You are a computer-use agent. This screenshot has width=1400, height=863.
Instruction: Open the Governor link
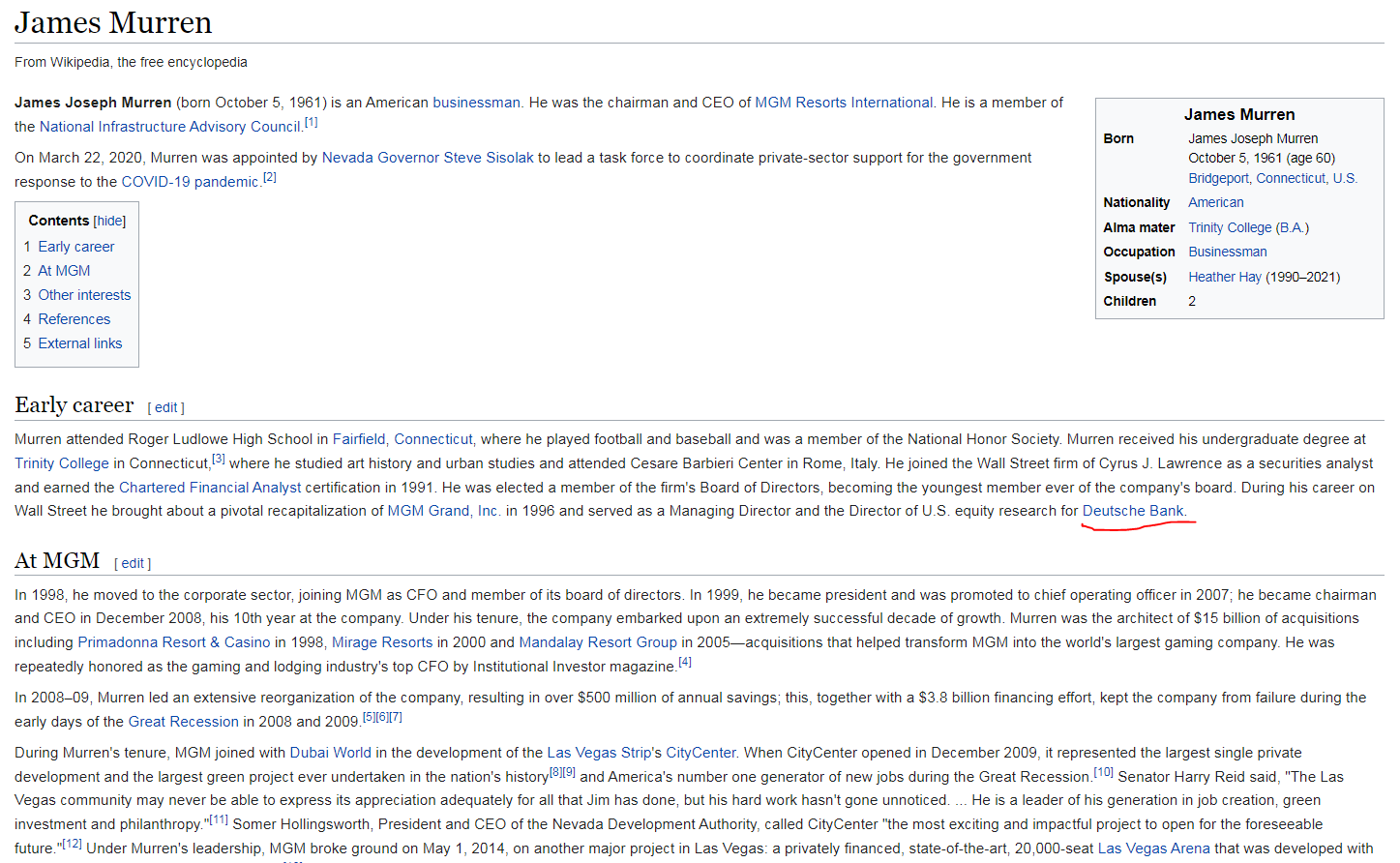point(409,158)
